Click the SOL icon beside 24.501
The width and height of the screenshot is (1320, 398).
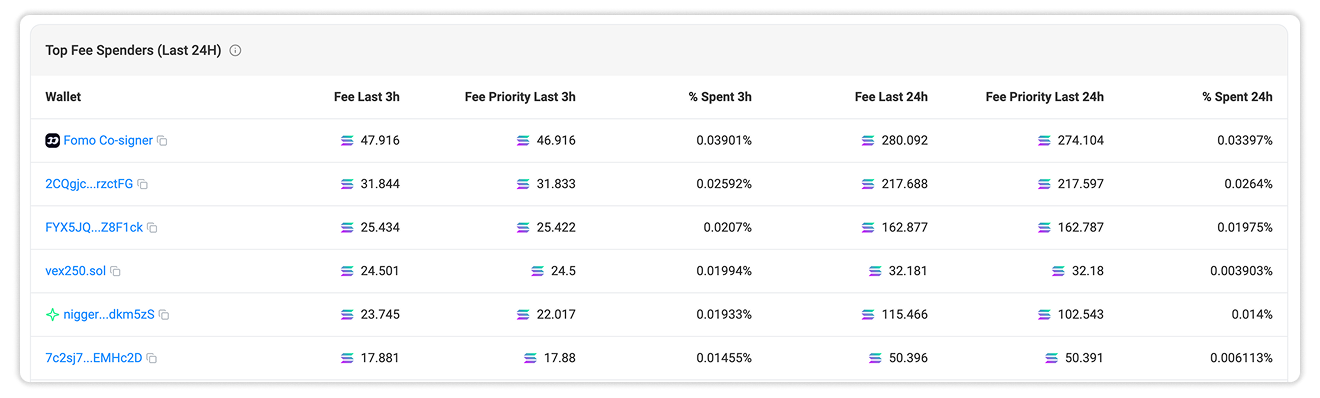point(347,271)
